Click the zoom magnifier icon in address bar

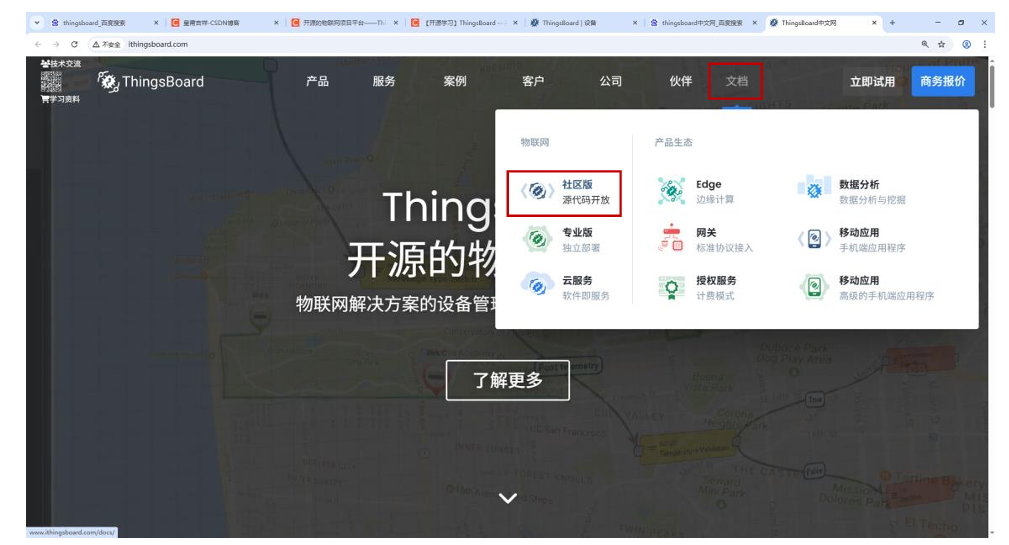925,44
